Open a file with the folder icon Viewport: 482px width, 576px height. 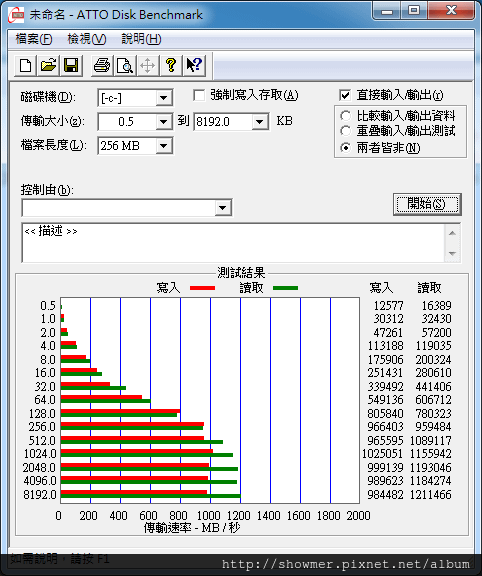pyautogui.click(x=48, y=66)
